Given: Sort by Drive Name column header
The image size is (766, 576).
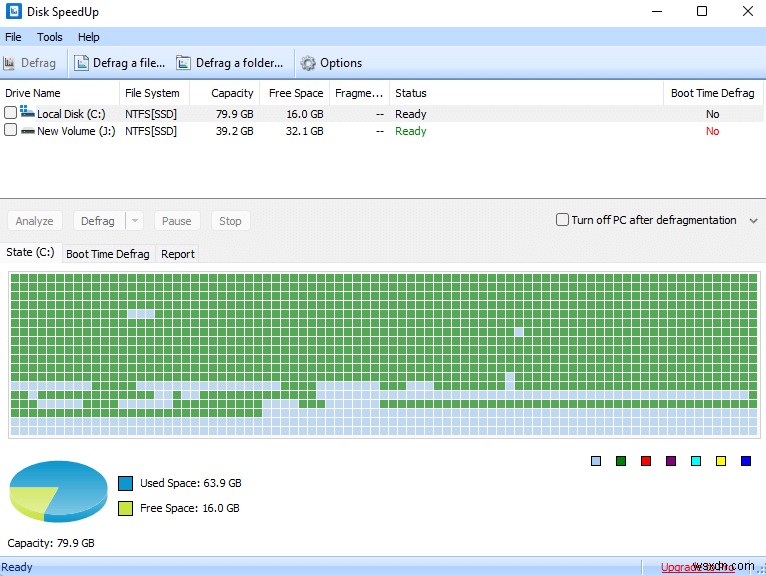Looking at the screenshot, I should tap(60, 93).
